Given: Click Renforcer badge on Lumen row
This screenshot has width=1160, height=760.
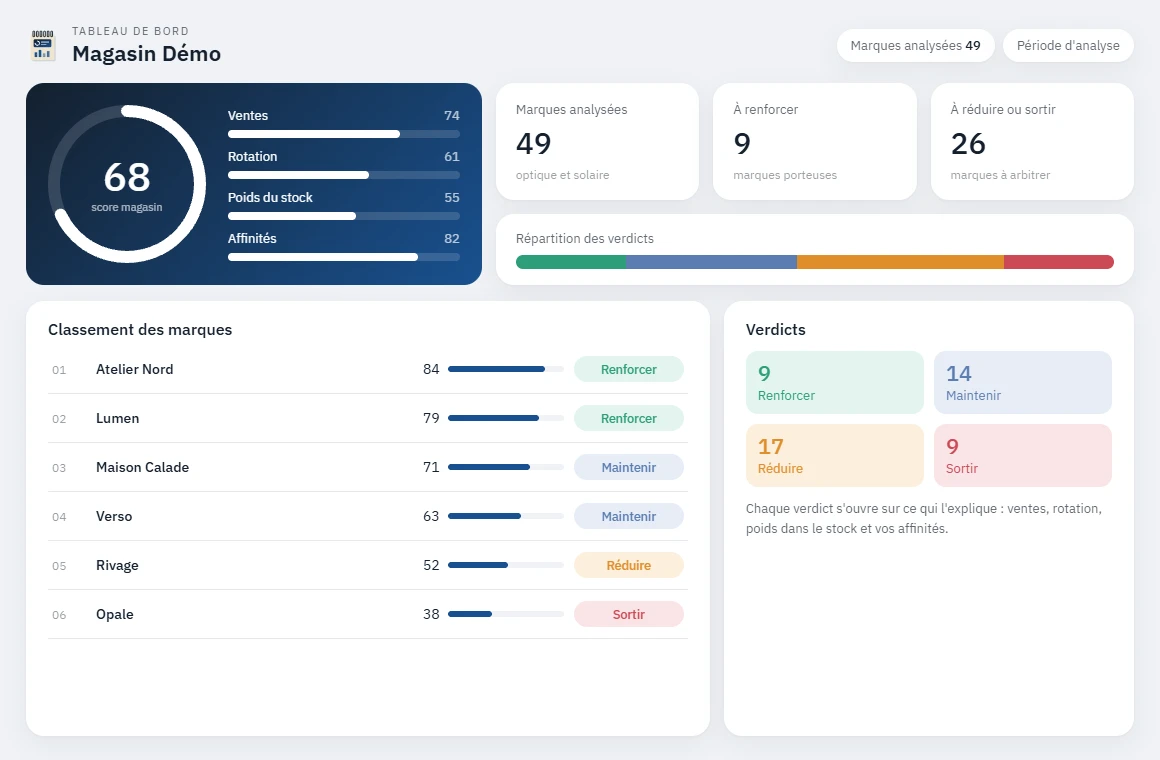Looking at the screenshot, I should point(629,418).
